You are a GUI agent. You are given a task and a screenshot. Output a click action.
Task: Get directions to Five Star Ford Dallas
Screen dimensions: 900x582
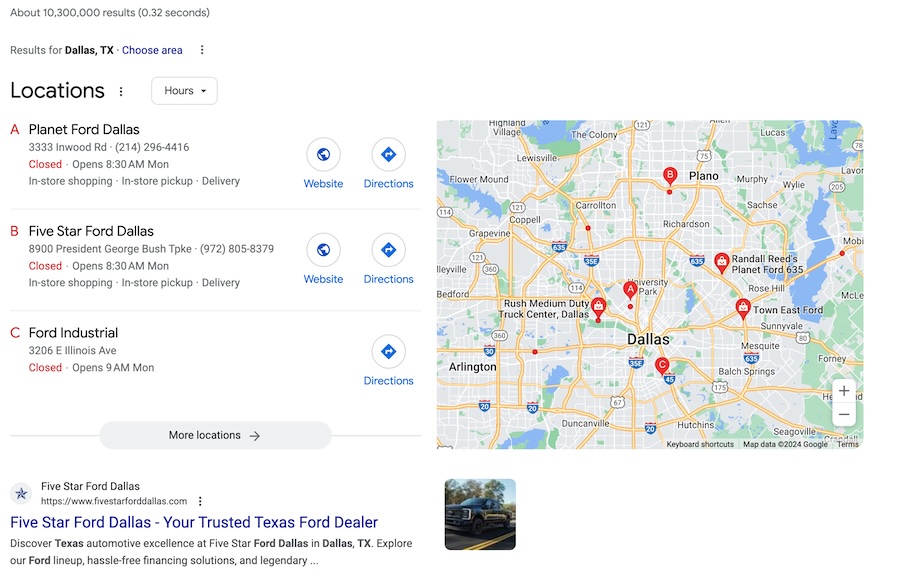[x=388, y=250]
